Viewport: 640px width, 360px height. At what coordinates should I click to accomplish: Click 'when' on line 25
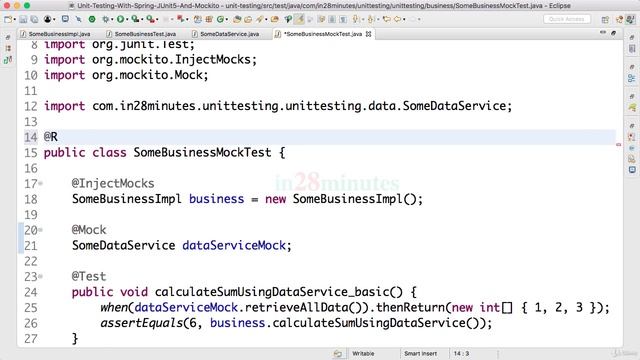(x=114, y=308)
